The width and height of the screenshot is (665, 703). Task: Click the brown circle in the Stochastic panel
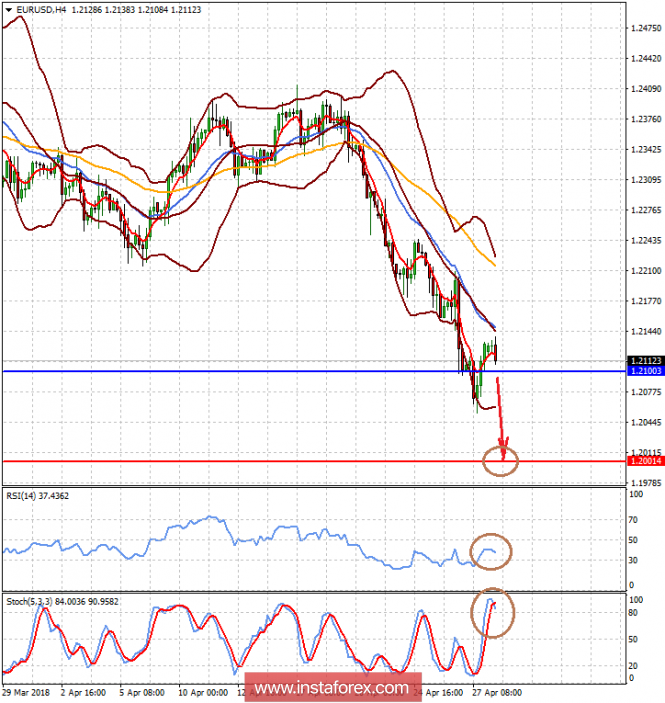(x=491, y=607)
